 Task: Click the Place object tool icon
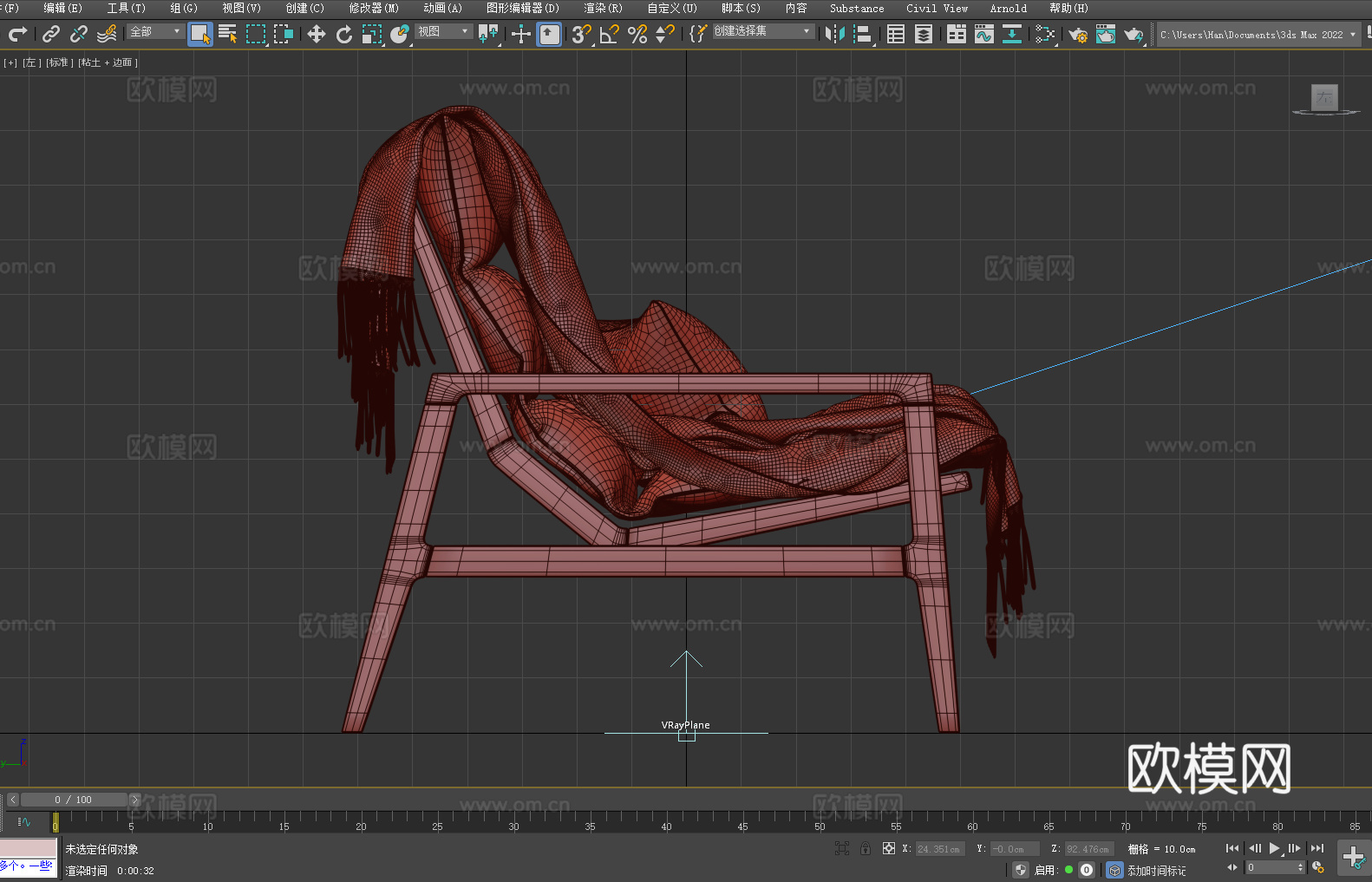(400, 34)
